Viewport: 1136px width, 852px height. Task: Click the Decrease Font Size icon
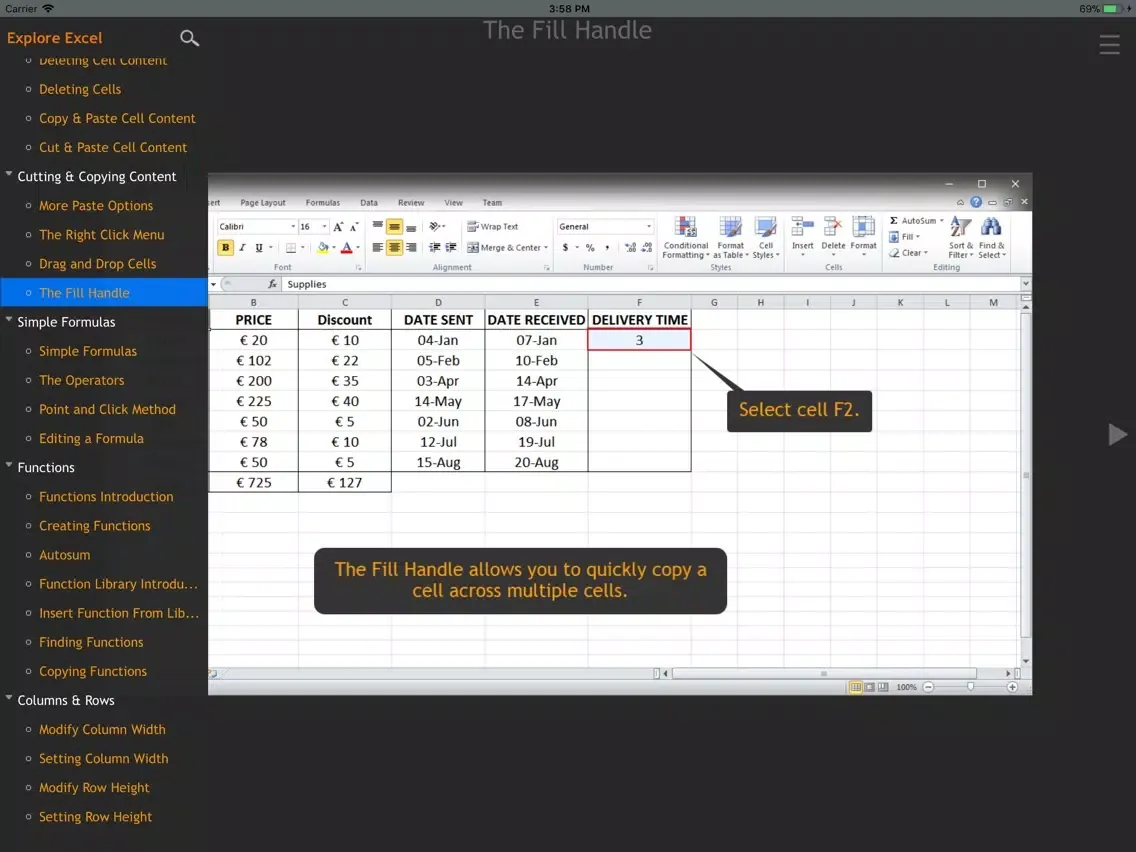(x=354, y=227)
